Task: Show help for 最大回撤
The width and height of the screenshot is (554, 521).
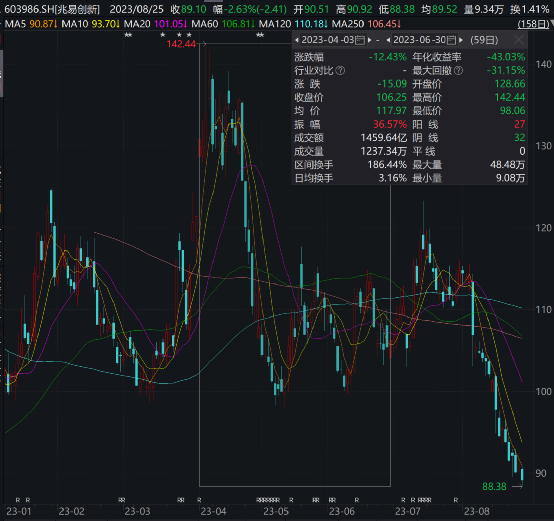Action: (x=458, y=71)
